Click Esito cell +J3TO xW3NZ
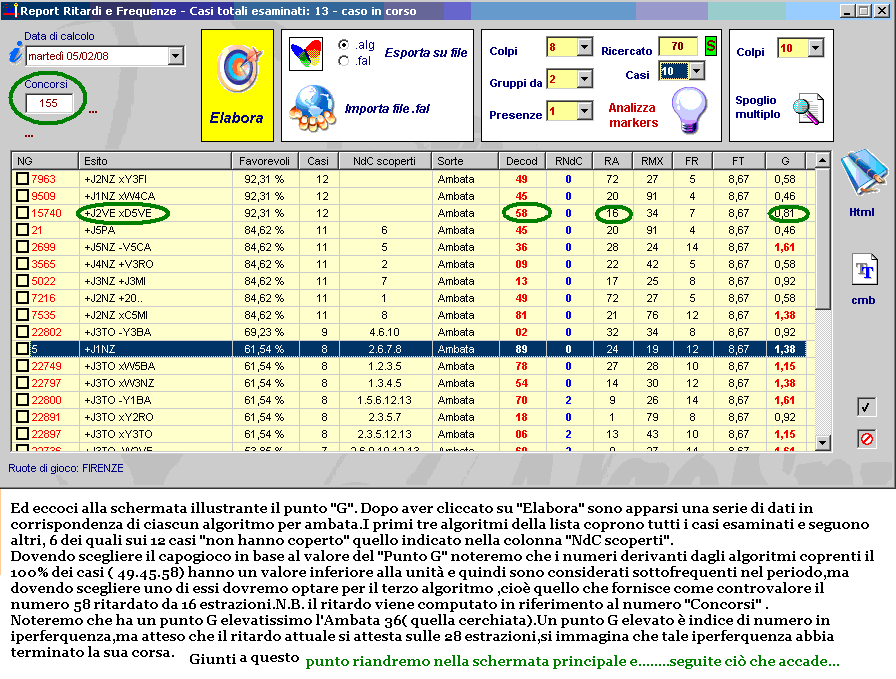The image size is (896, 679). coord(119,383)
